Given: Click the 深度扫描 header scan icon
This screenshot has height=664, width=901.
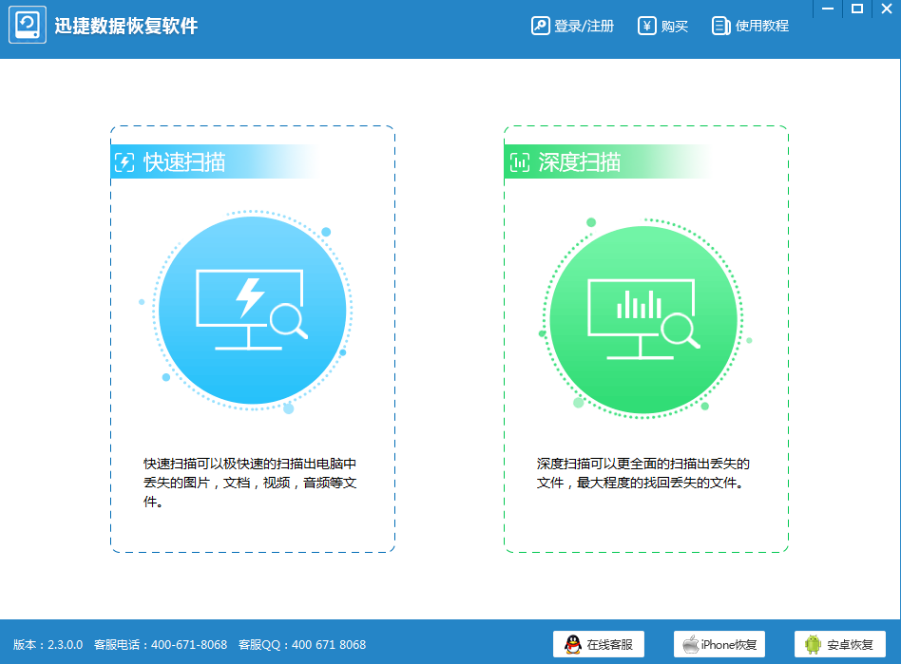Looking at the screenshot, I should click(x=519, y=163).
